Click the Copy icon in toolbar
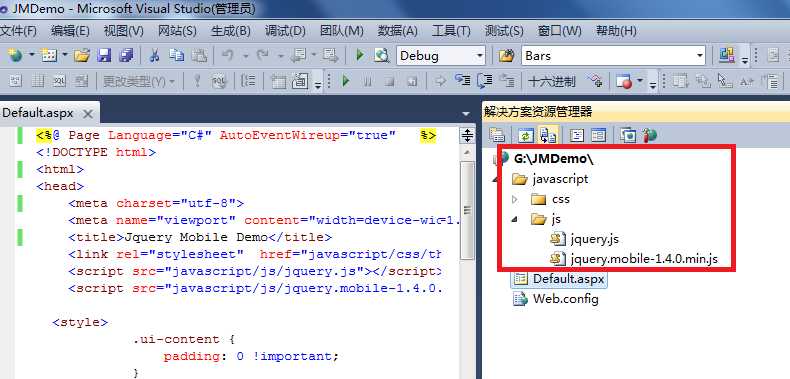 coord(177,55)
